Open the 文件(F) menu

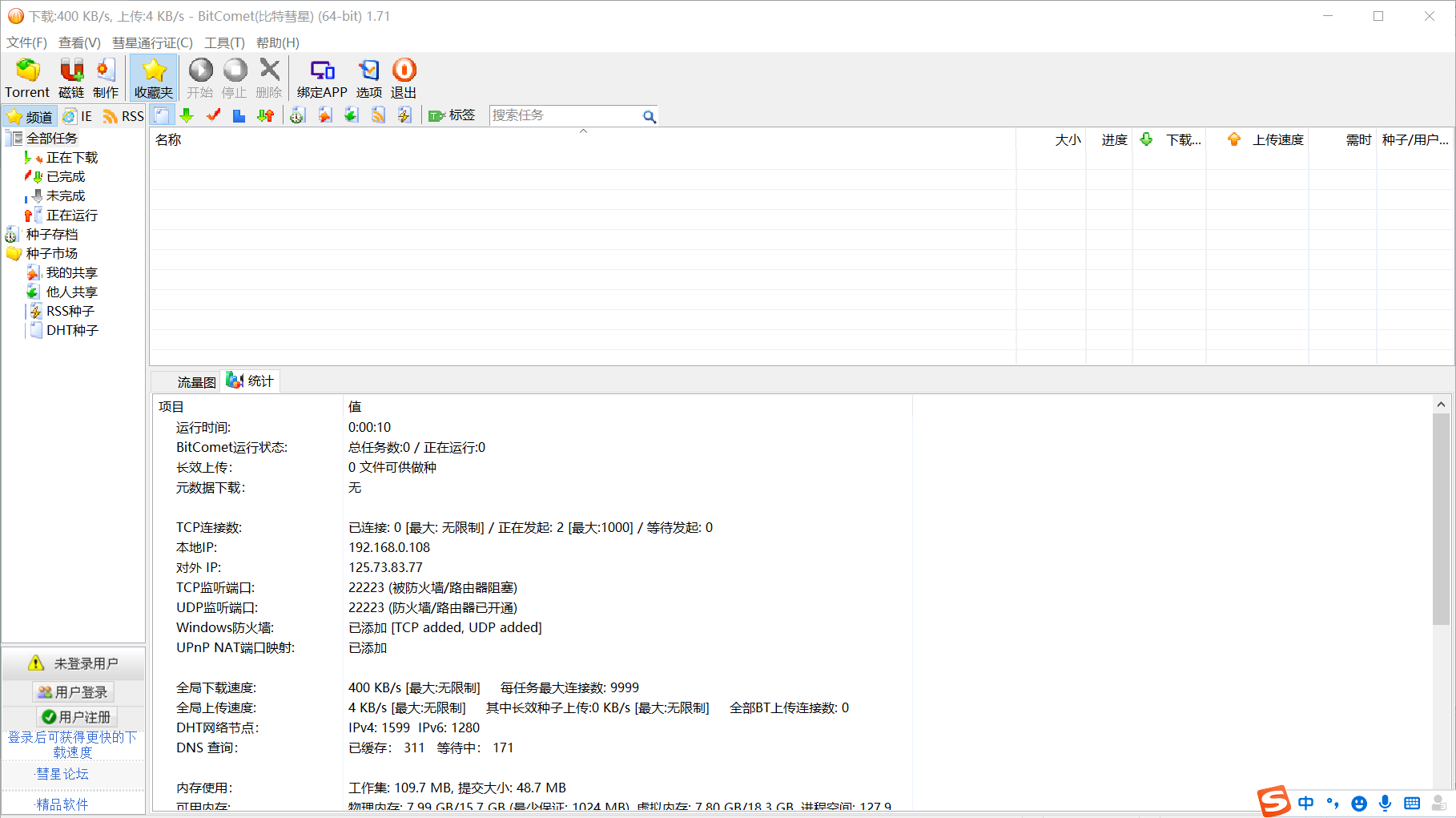(26, 42)
